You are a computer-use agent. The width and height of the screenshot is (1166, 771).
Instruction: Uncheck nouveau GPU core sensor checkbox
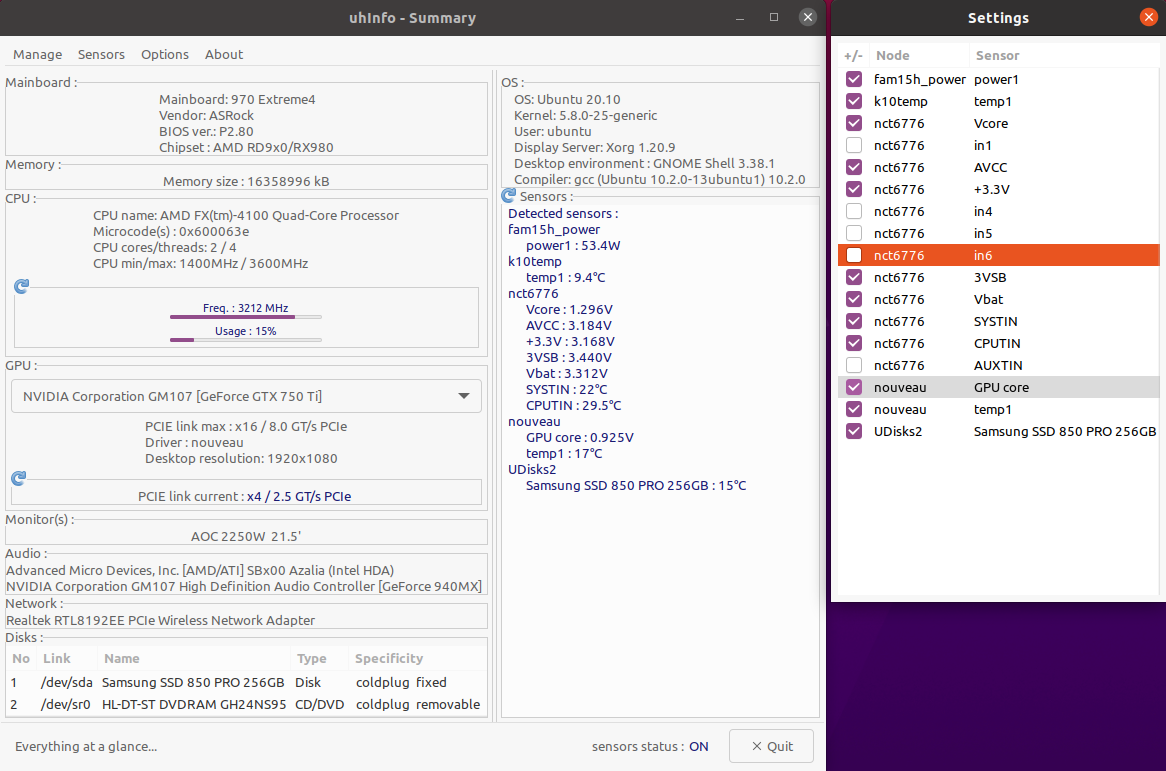(854, 387)
